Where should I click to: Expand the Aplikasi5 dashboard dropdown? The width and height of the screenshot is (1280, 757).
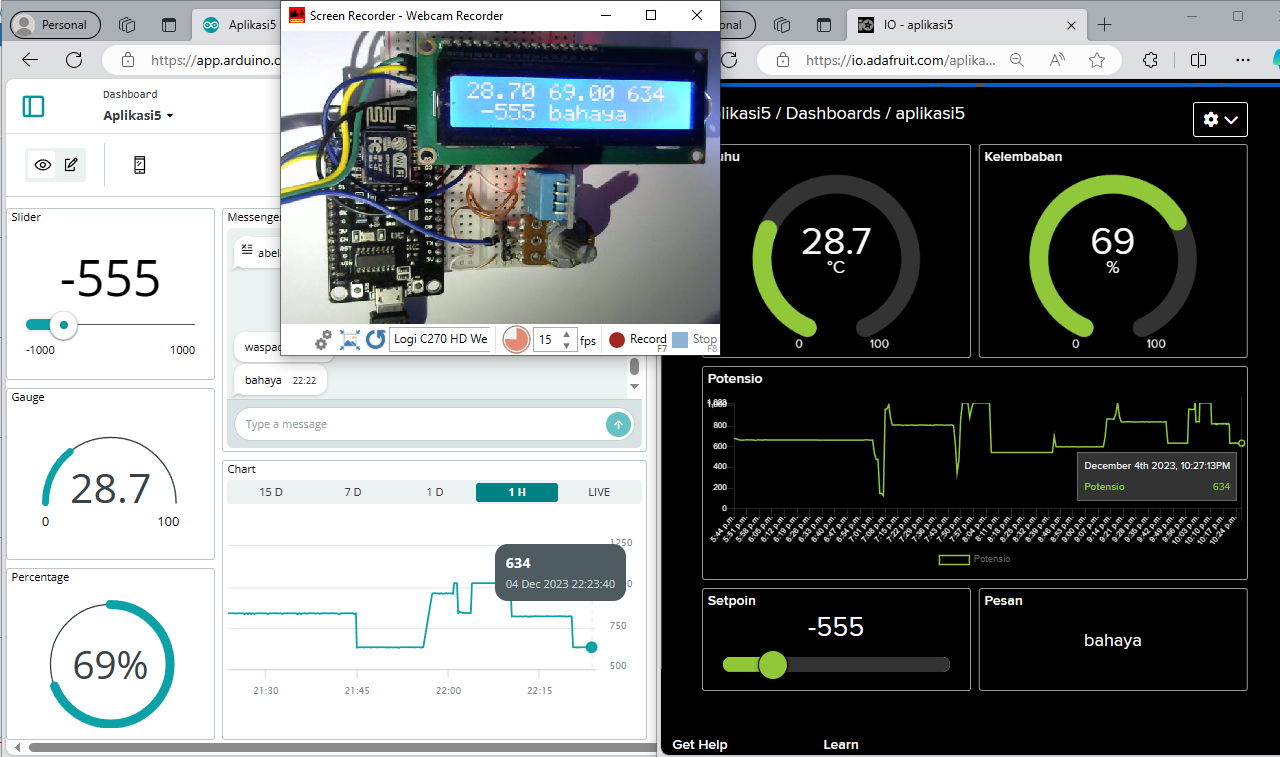[138, 115]
